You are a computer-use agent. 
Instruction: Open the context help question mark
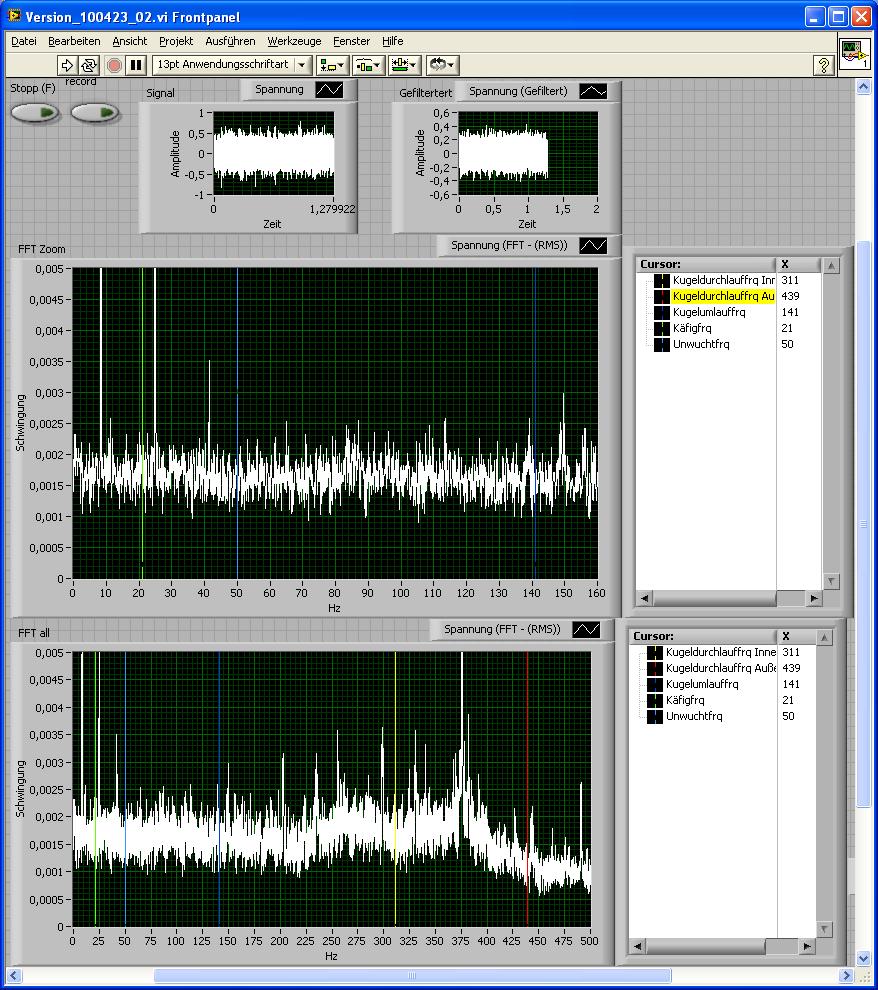coord(823,65)
